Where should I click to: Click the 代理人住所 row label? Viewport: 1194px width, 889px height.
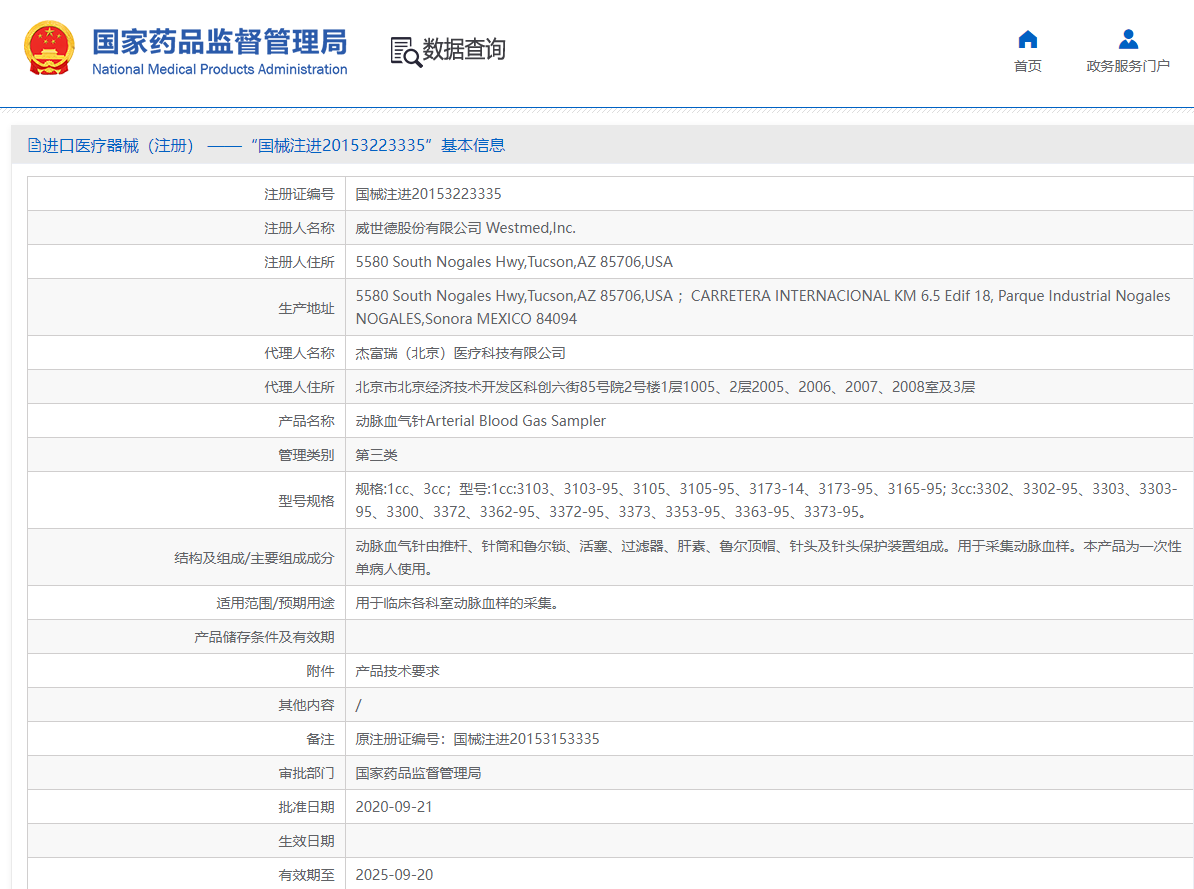point(299,387)
